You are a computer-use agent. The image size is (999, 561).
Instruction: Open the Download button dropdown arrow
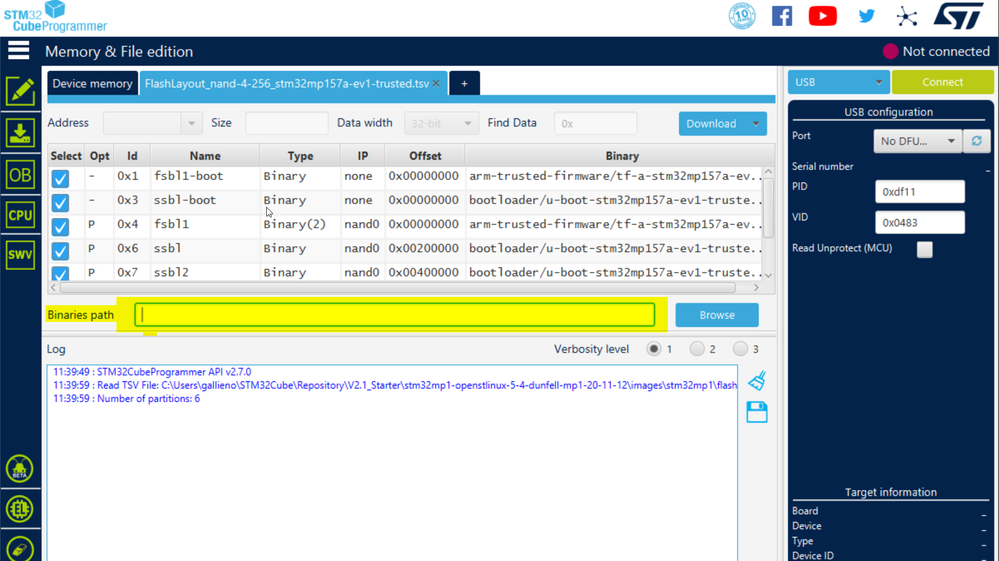[x=756, y=124]
